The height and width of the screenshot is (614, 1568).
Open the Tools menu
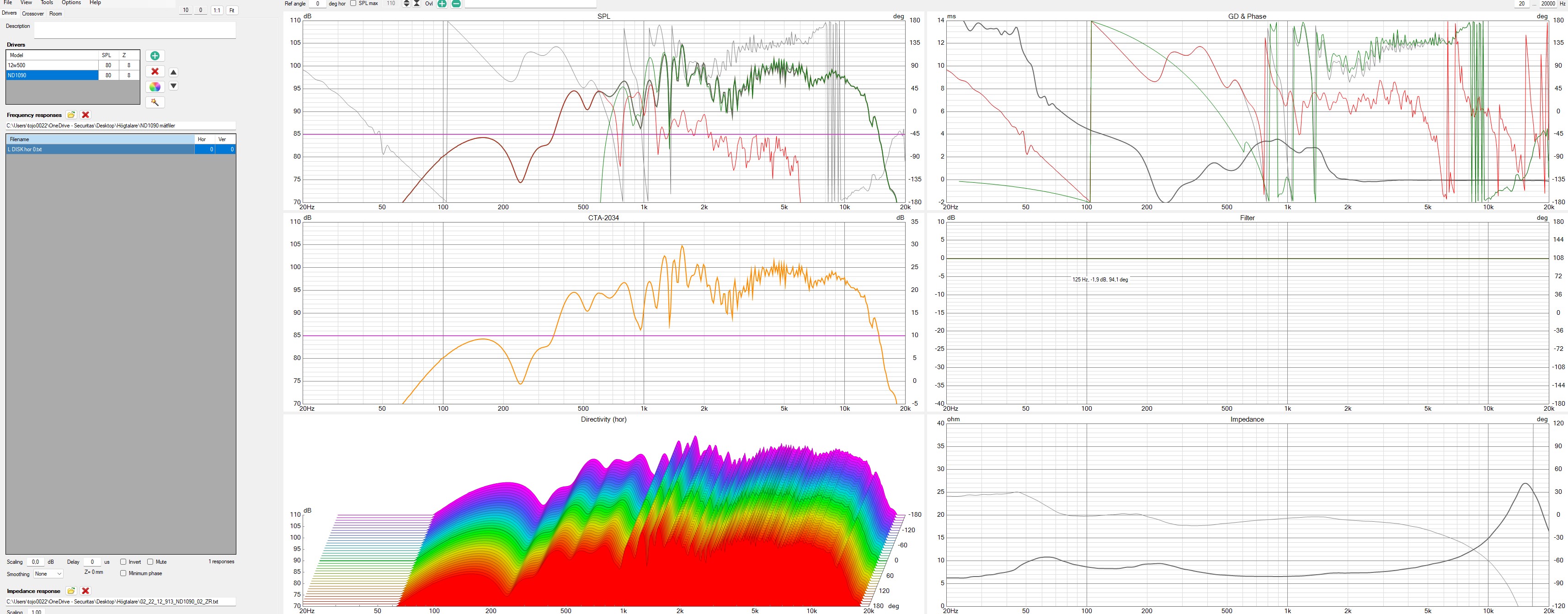click(x=47, y=3)
